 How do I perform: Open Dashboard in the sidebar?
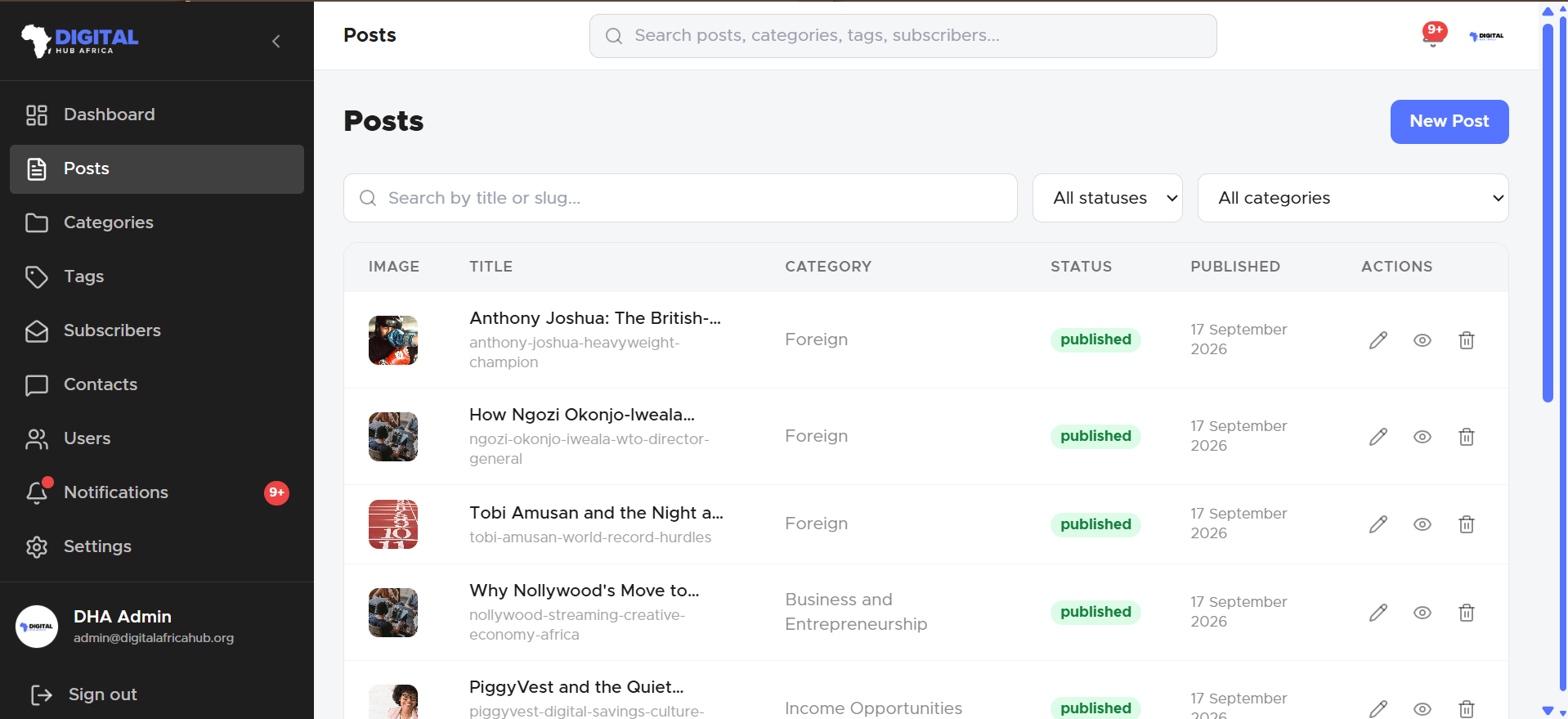point(157,115)
